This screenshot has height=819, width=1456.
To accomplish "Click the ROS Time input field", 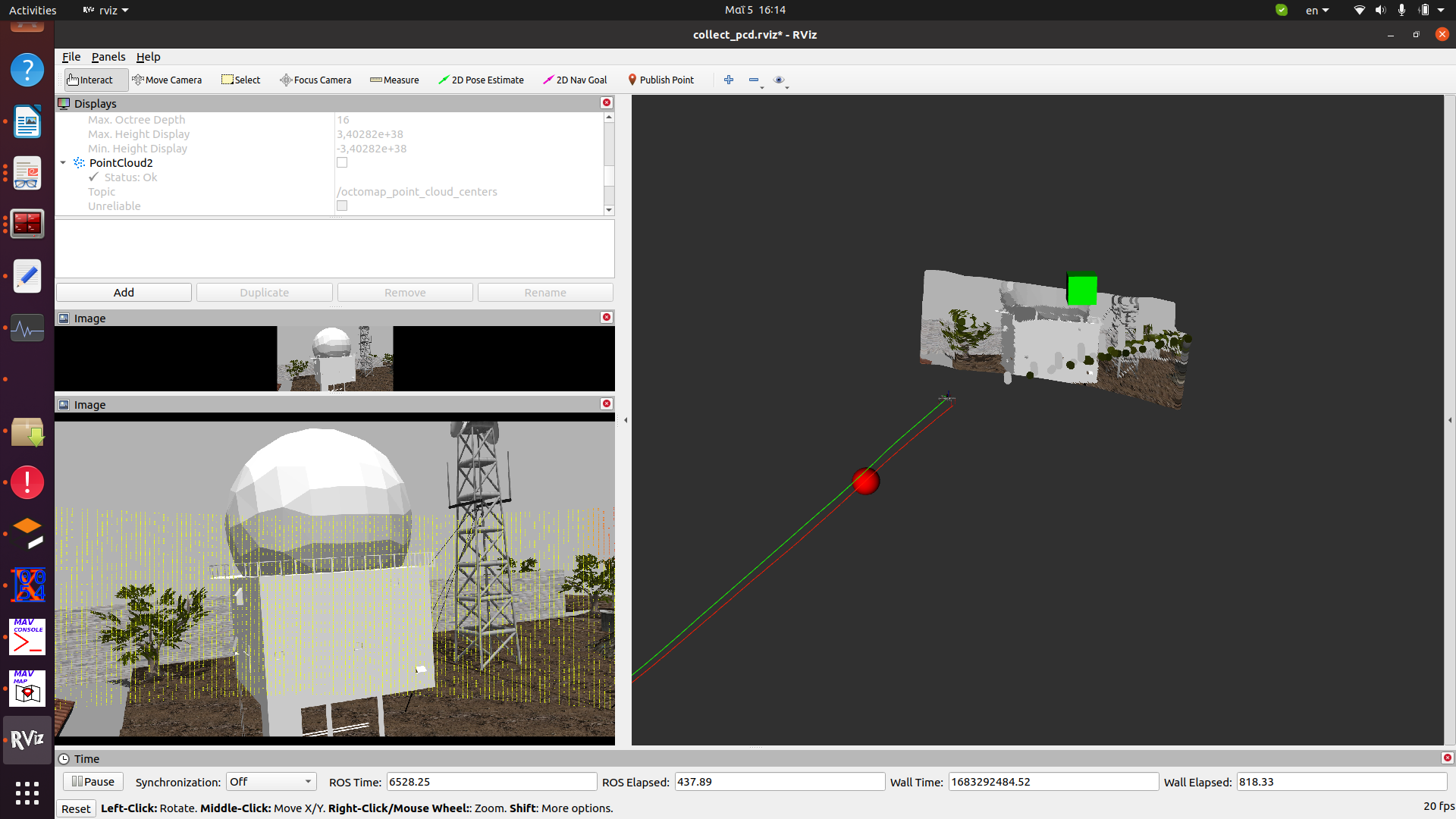I will coord(491,781).
